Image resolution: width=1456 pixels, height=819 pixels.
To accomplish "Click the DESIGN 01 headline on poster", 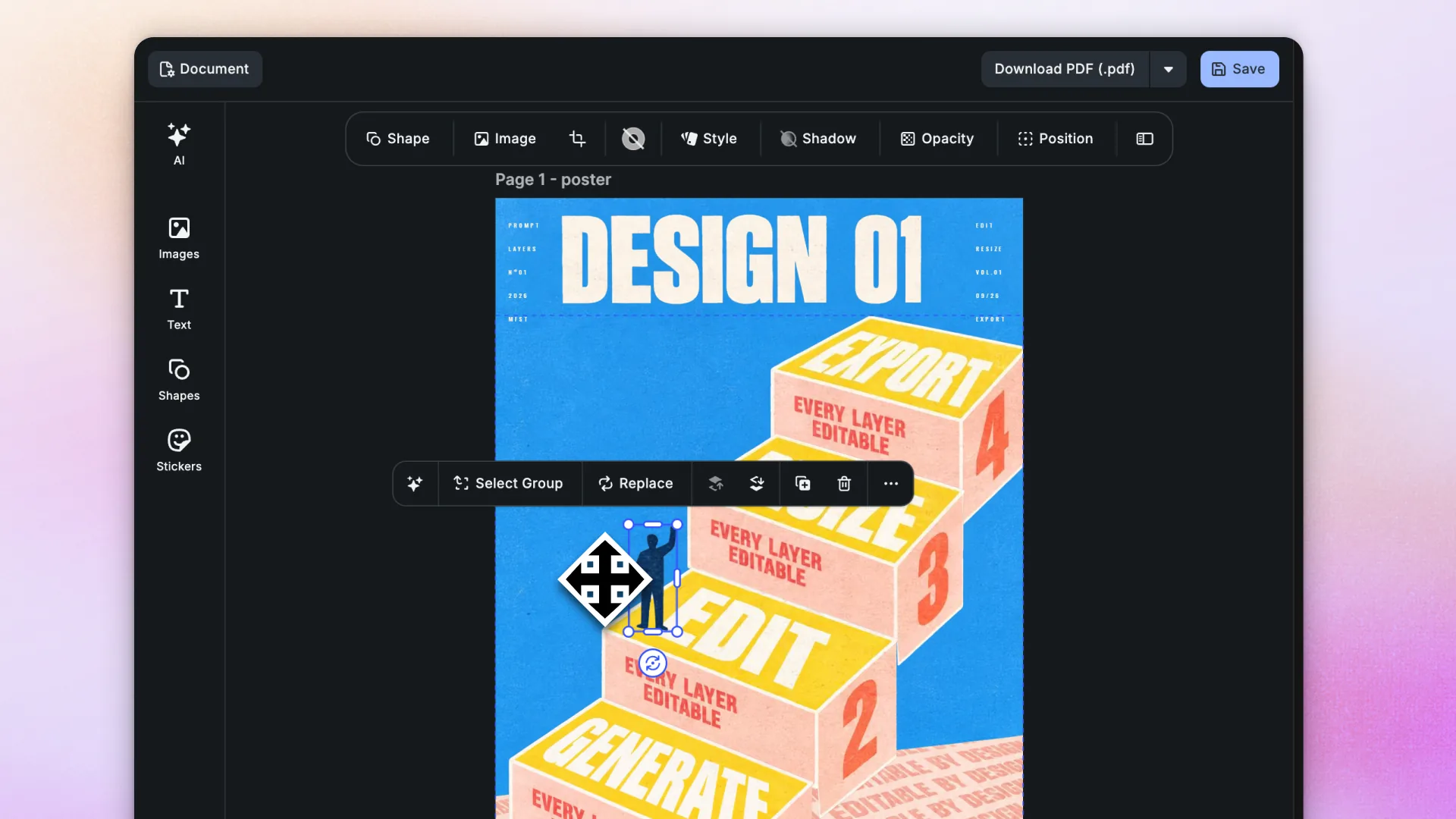I will [742, 259].
